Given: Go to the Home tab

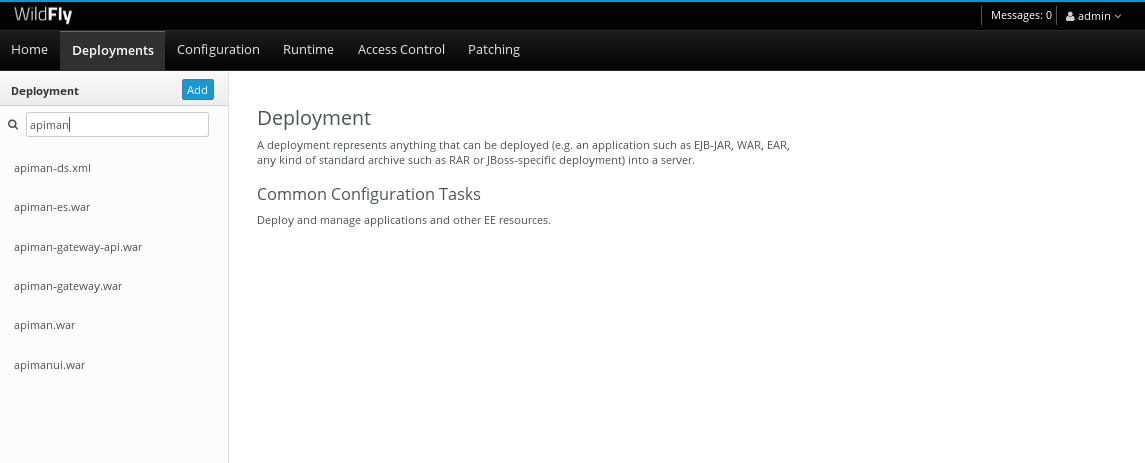Looking at the screenshot, I should pyautogui.click(x=29, y=50).
